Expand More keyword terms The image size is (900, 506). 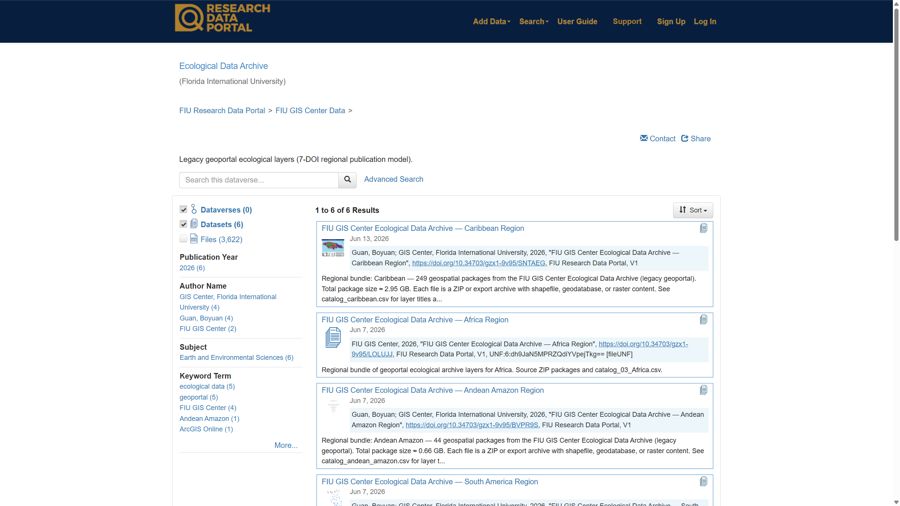tap(285, 445)
